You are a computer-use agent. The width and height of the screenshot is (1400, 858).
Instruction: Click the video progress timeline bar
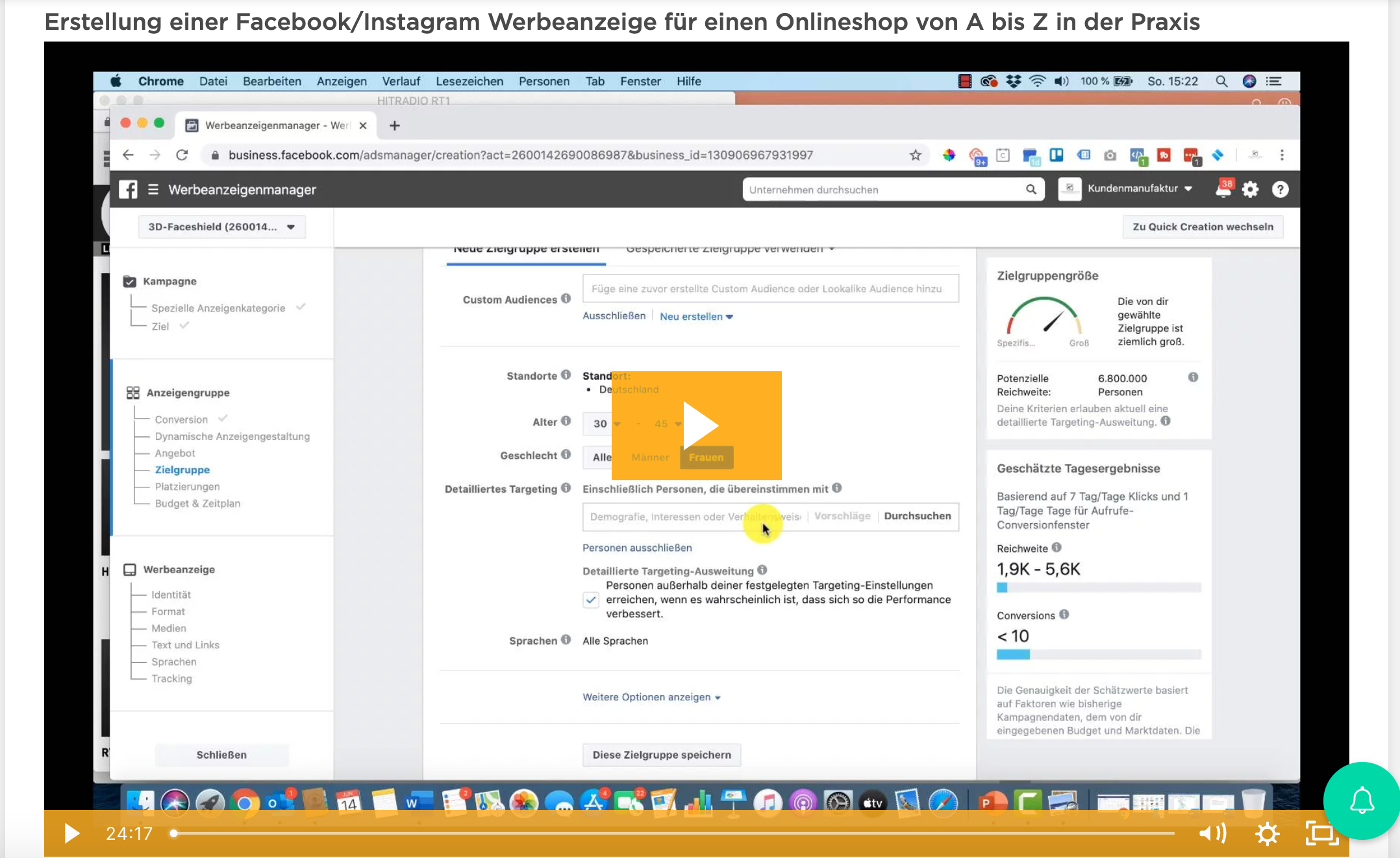tap(673, 833)
